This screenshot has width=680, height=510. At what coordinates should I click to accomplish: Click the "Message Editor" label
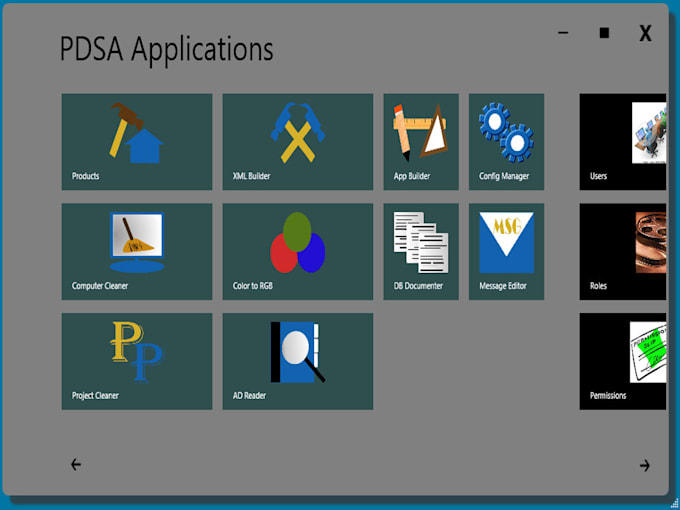pyautogui.click(x=503, y=286)
